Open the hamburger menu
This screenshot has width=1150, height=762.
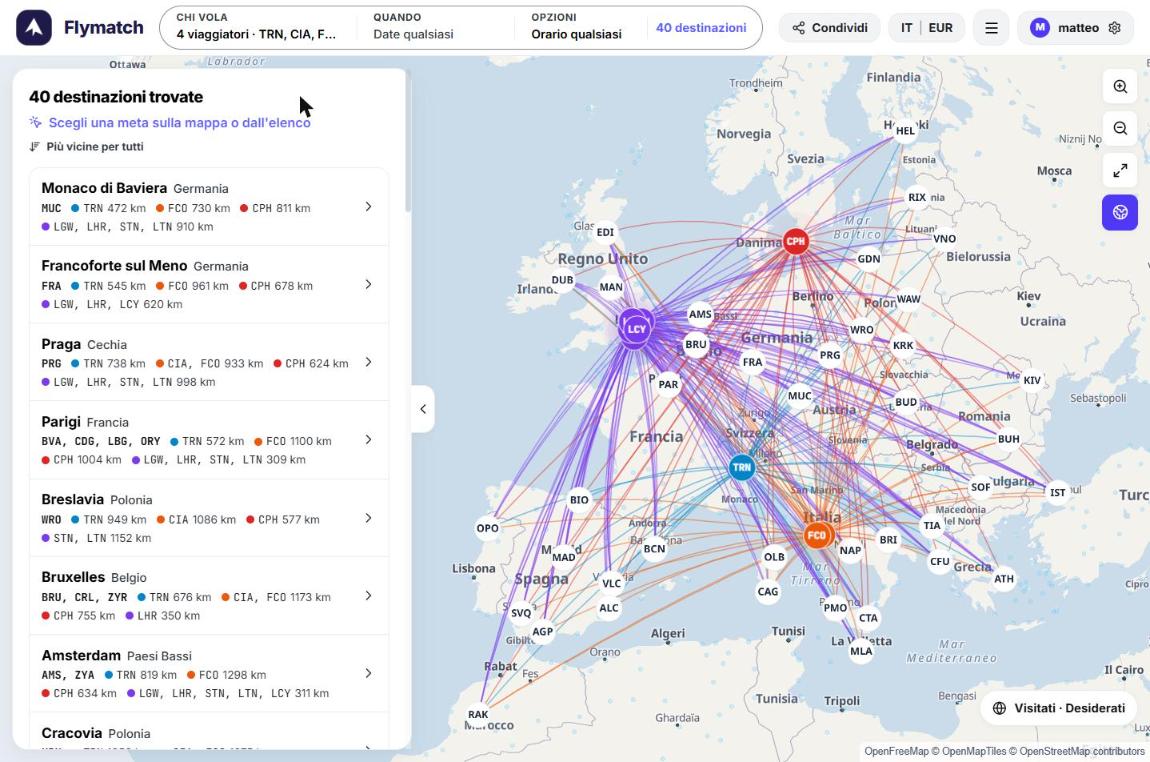(x=991, y=28)
